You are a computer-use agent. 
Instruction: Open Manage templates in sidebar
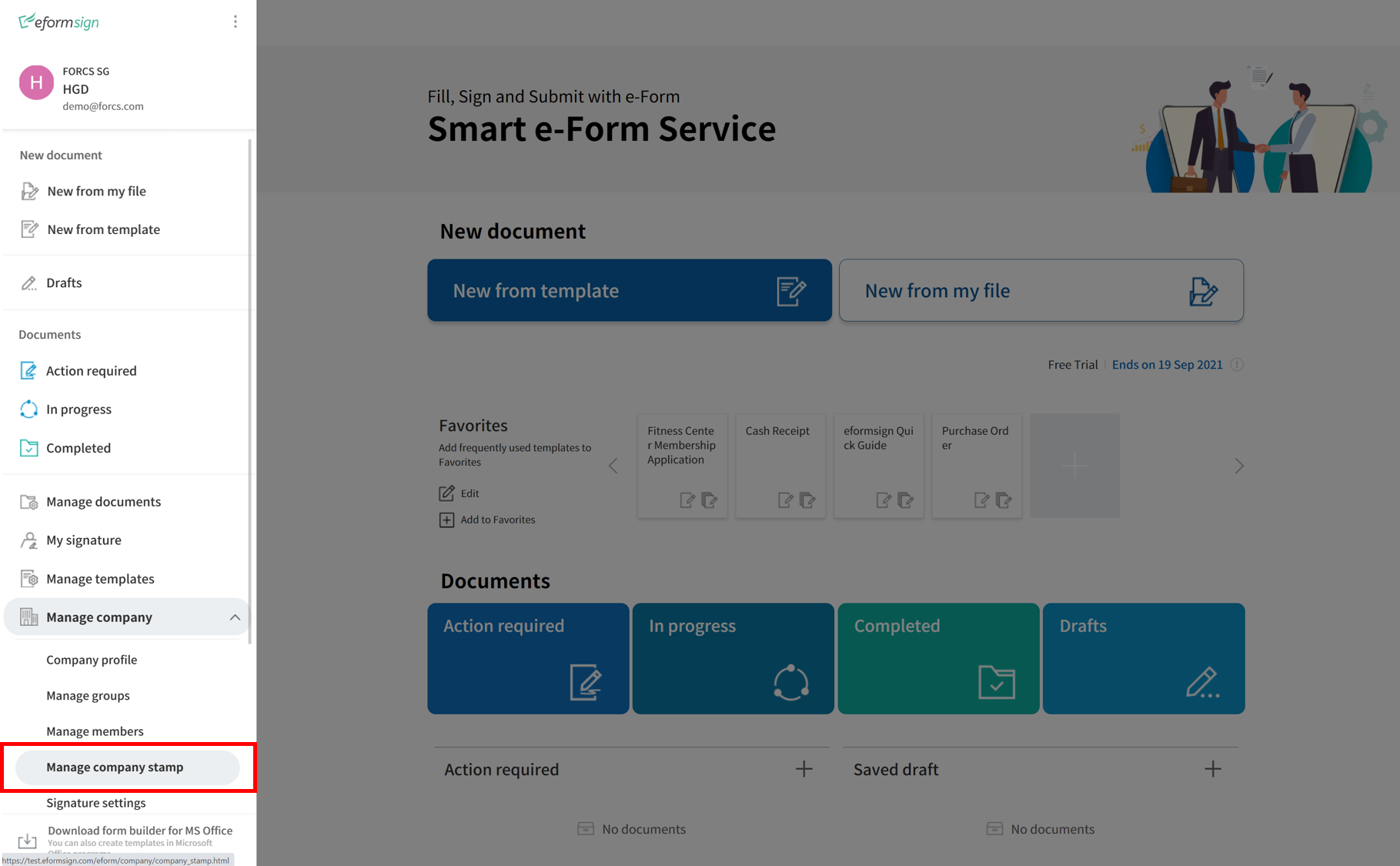(x=100, y=579)
